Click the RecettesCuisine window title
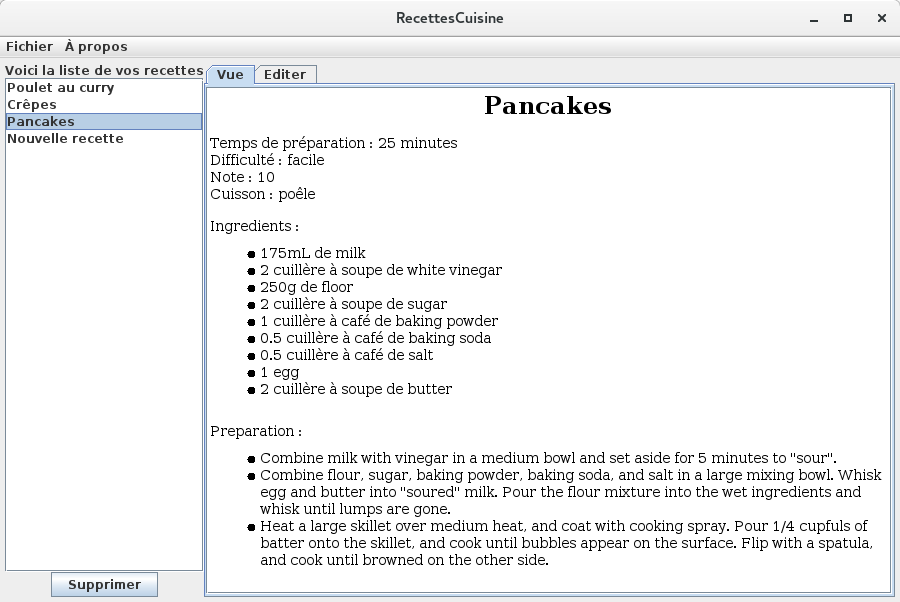The height and width of the screenshot is (602, 900). click(449, 18)
